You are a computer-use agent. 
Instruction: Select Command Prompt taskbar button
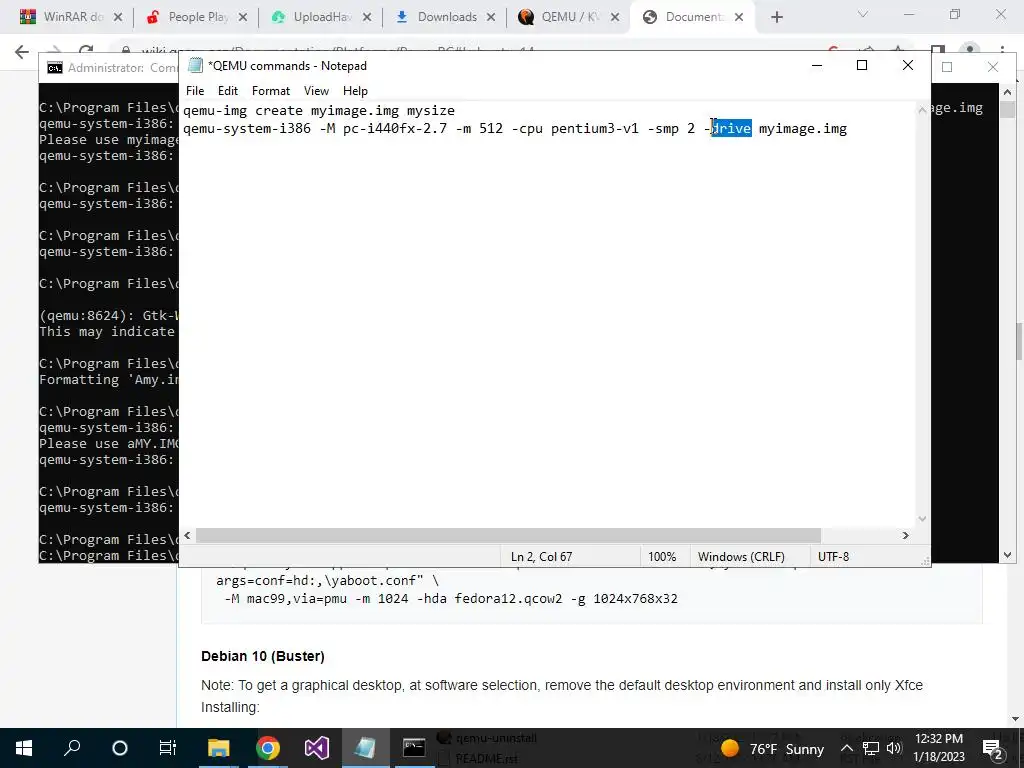[x=414, y=748]
